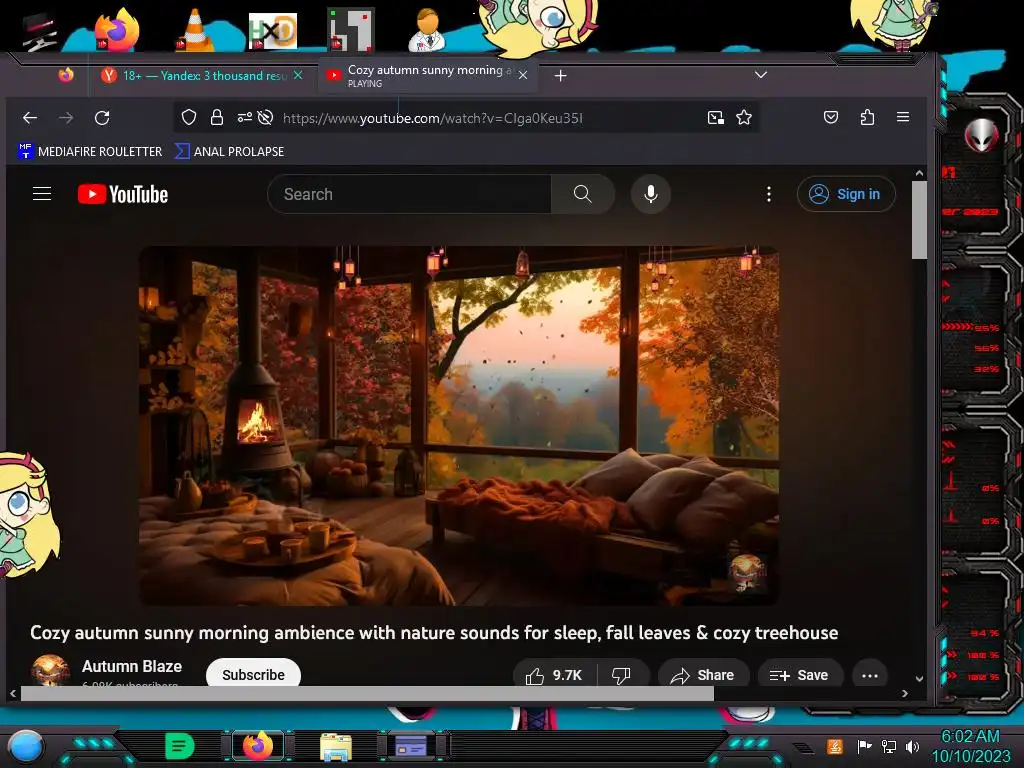This screenshot has height=768, width=1024.
Task: Open picture-in-picture icon in address bar
Action: pos(716,118)
